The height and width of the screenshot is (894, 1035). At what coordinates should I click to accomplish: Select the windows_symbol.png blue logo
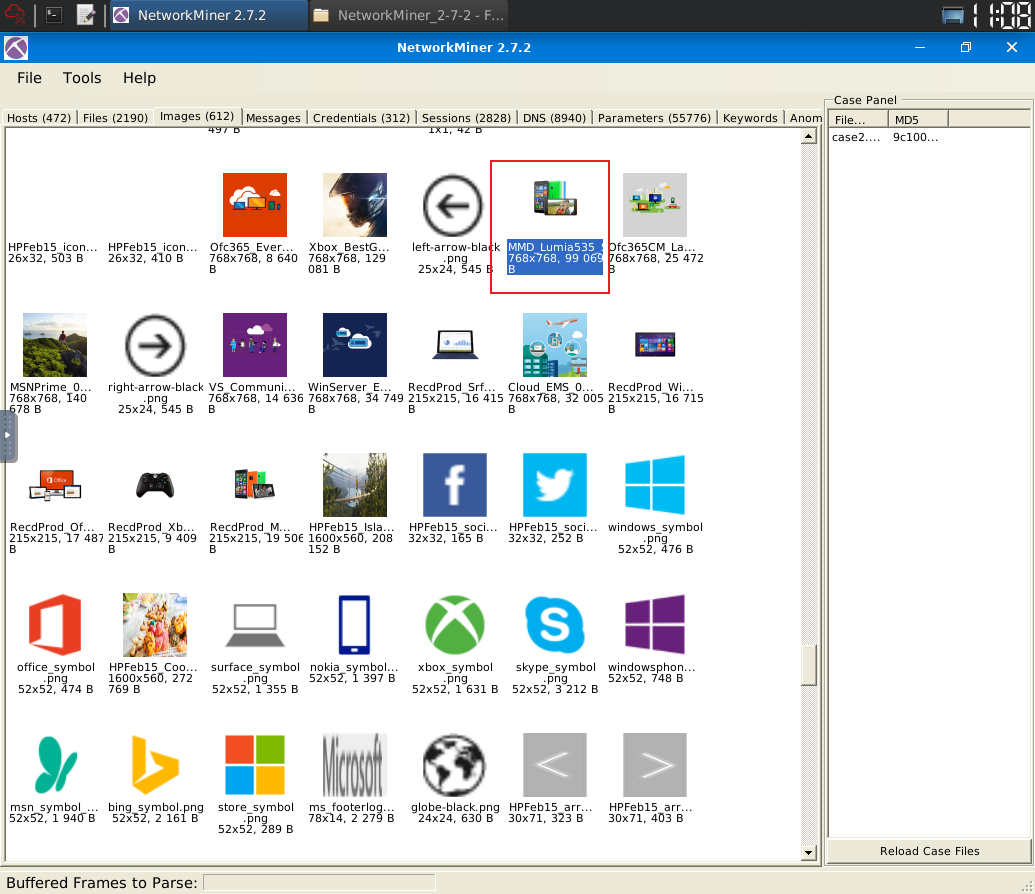(x=655, y=485)
